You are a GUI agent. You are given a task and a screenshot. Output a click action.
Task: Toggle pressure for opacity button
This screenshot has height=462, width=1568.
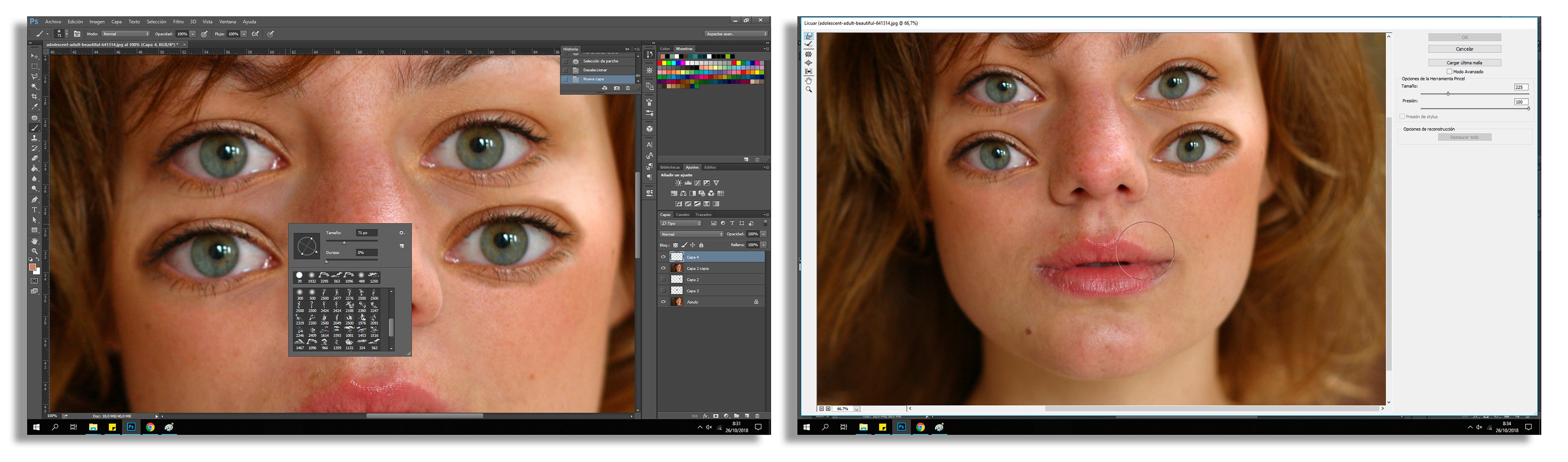click(x=204, y=34)
